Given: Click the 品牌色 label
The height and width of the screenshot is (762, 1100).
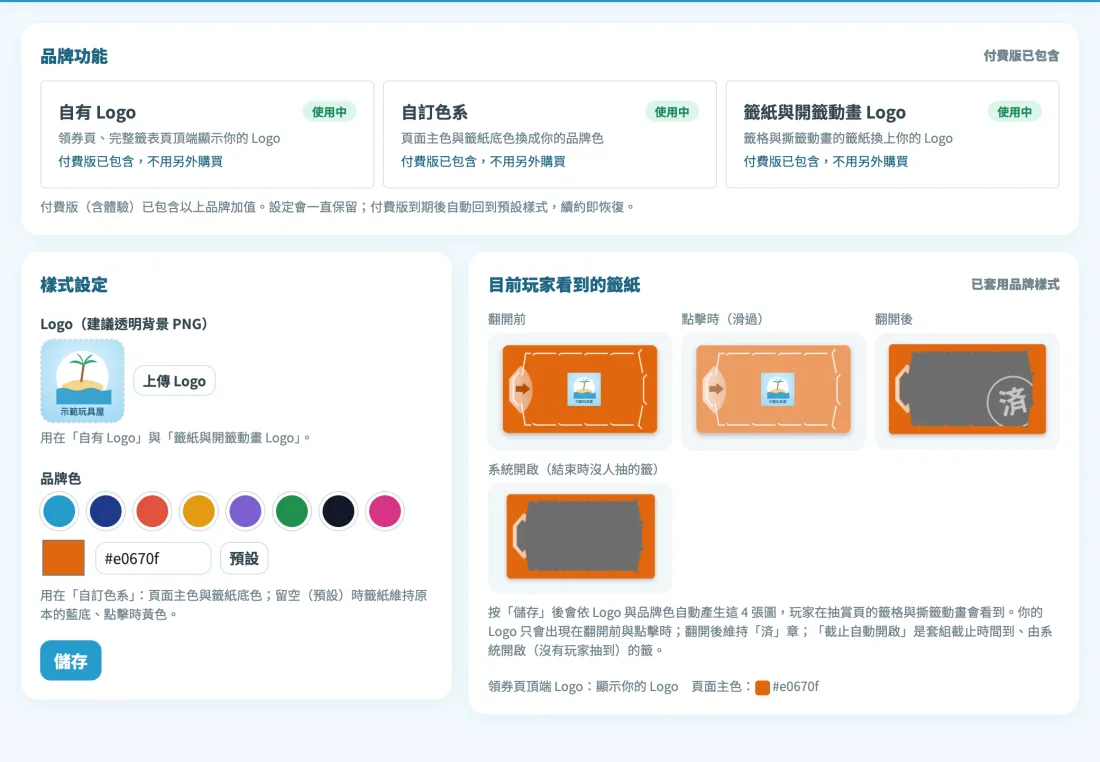Looking at the screenshot, I should point(60,479).
